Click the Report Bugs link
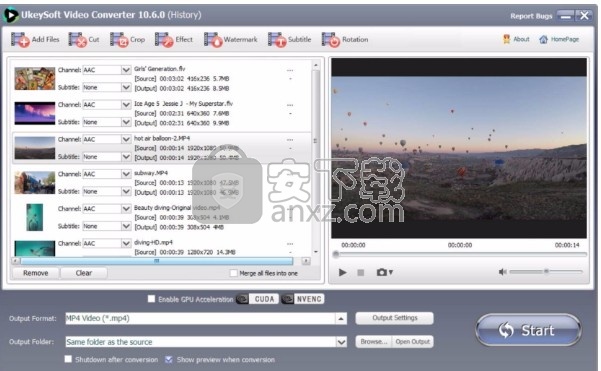Viewport: 601px width, 371px height. [x=531, y=16]
